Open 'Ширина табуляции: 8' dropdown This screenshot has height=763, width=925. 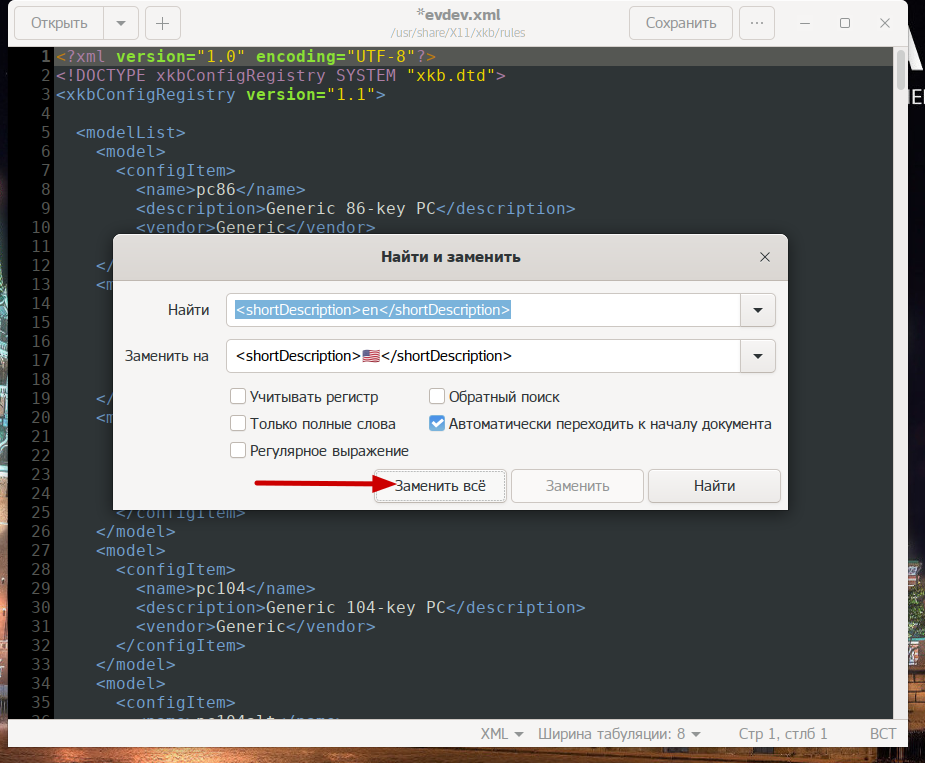click(x=619, y=734)
